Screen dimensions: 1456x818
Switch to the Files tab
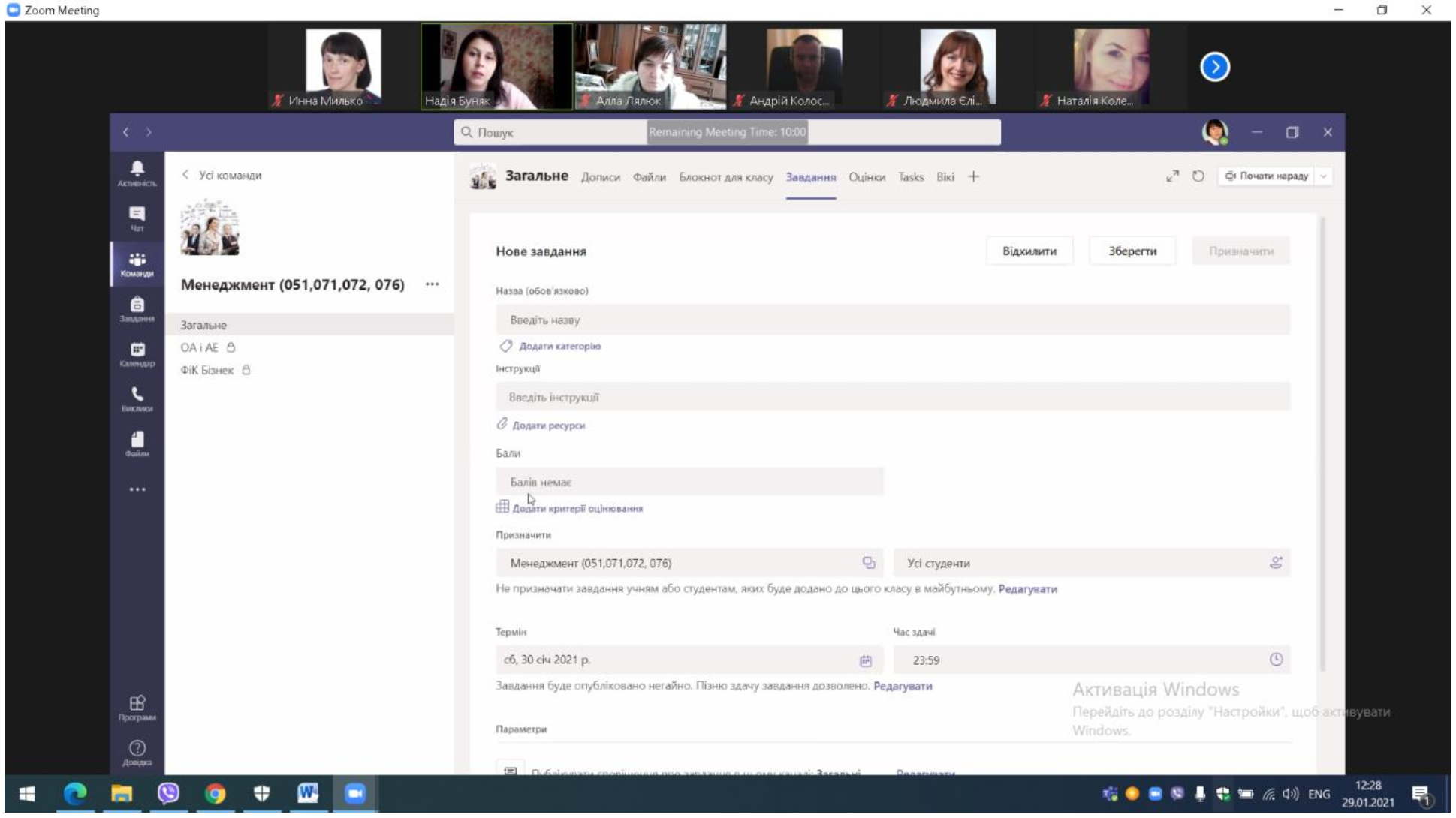[649, 177]
